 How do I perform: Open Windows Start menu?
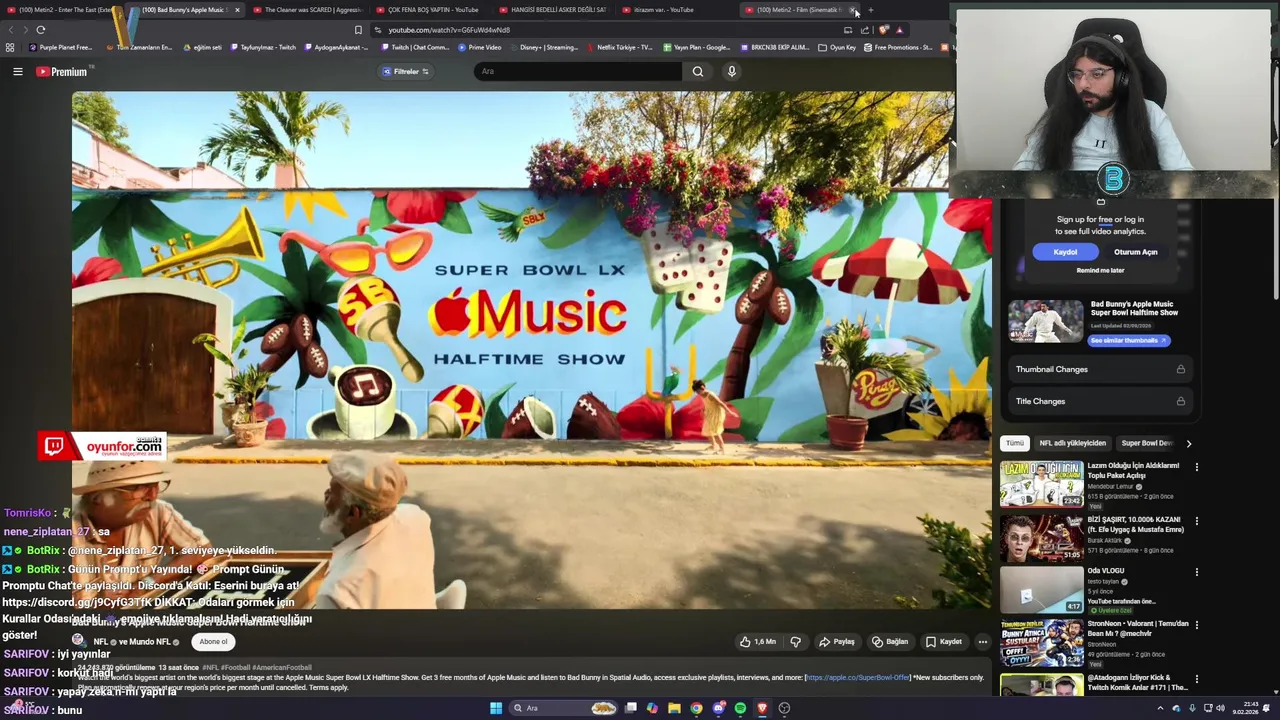495,708
